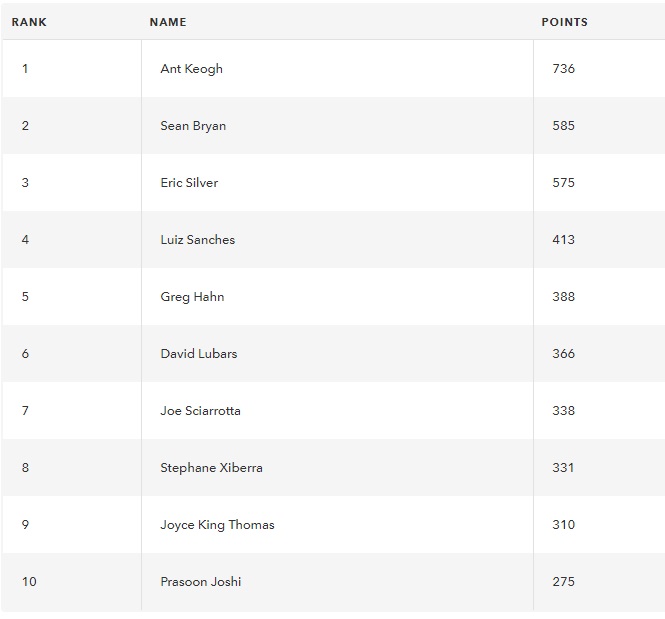Click the 736 points value
This screenshot has width=665, height=619.
tap(564, 69)
